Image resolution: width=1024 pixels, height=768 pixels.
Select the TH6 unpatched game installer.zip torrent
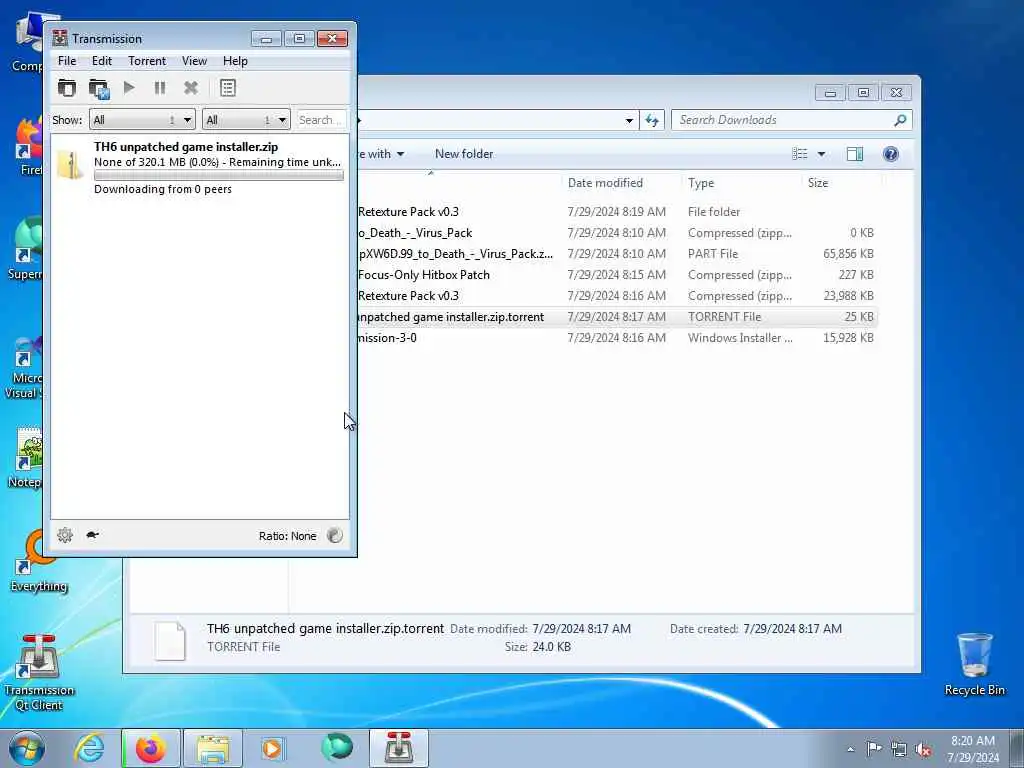tap(200, 167)
